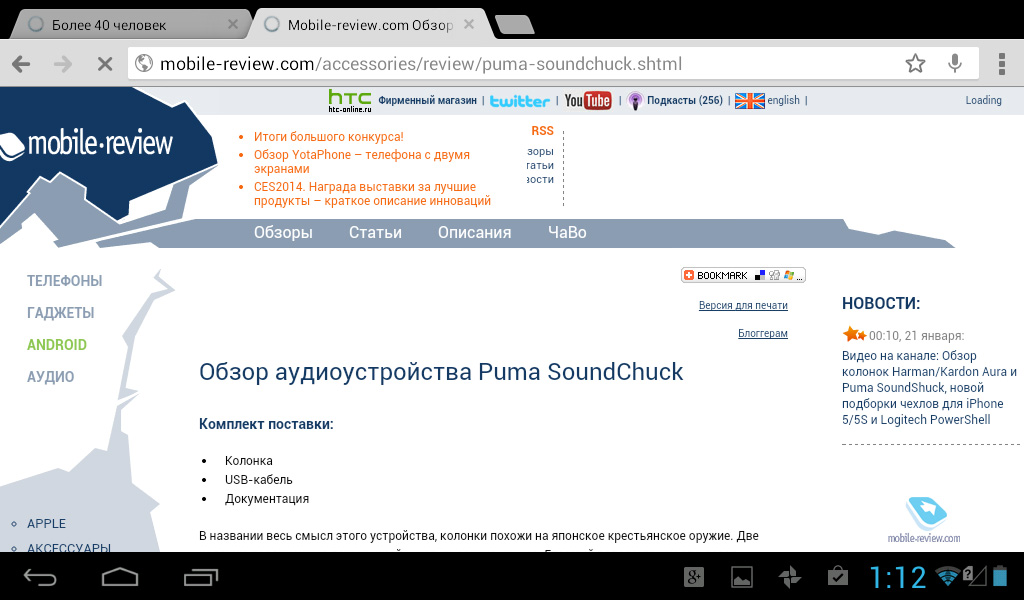Screen dimensions: 1024x600
Task: Click the RSS link
Action: coord(542,131)
